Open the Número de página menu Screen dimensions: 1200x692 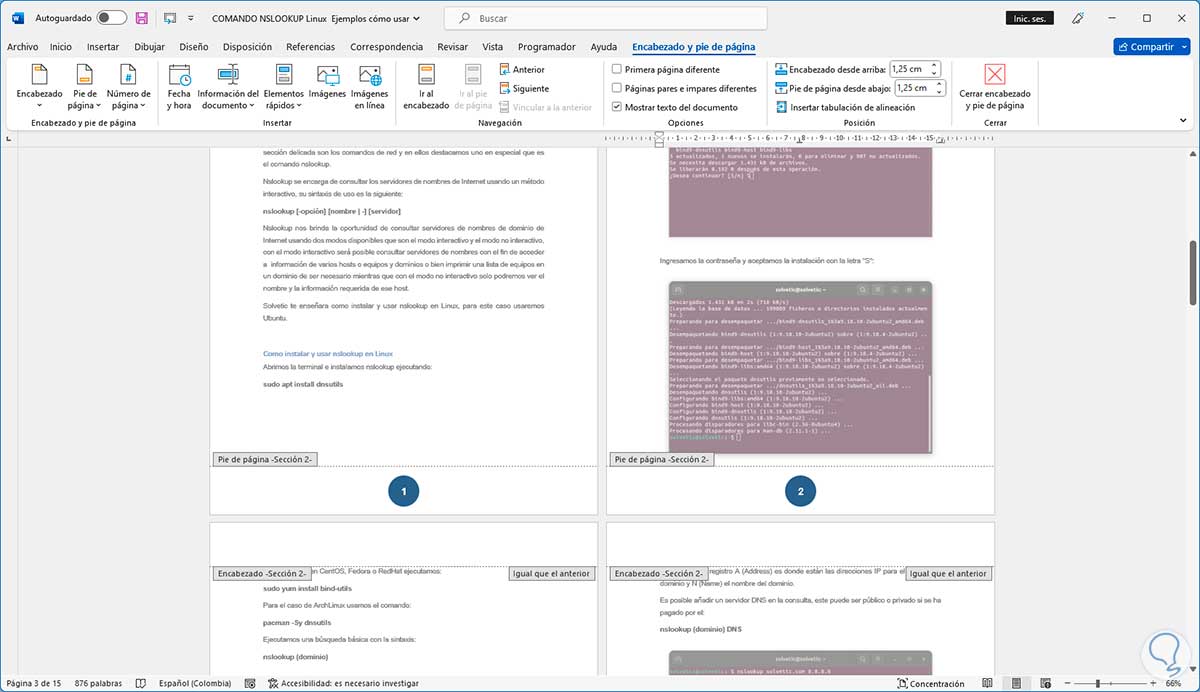click(x=127, y=86)
